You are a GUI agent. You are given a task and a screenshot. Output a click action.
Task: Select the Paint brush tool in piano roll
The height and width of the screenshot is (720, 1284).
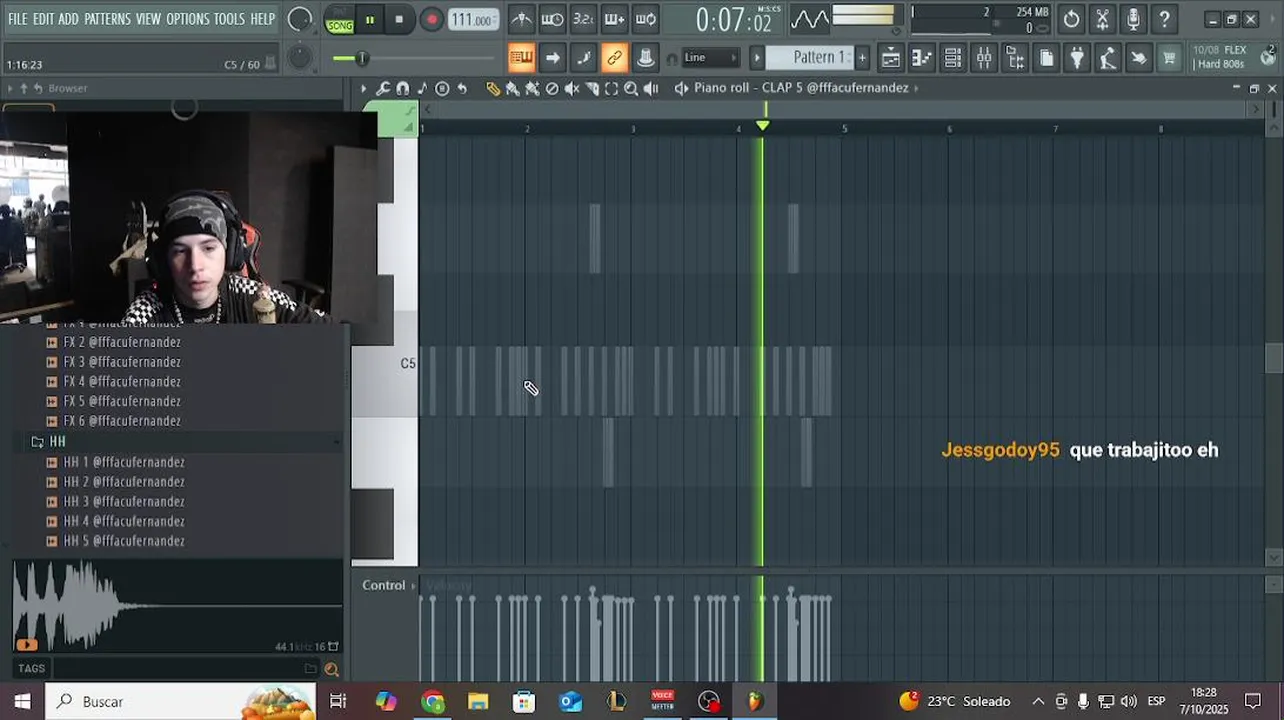coord(512,88)
